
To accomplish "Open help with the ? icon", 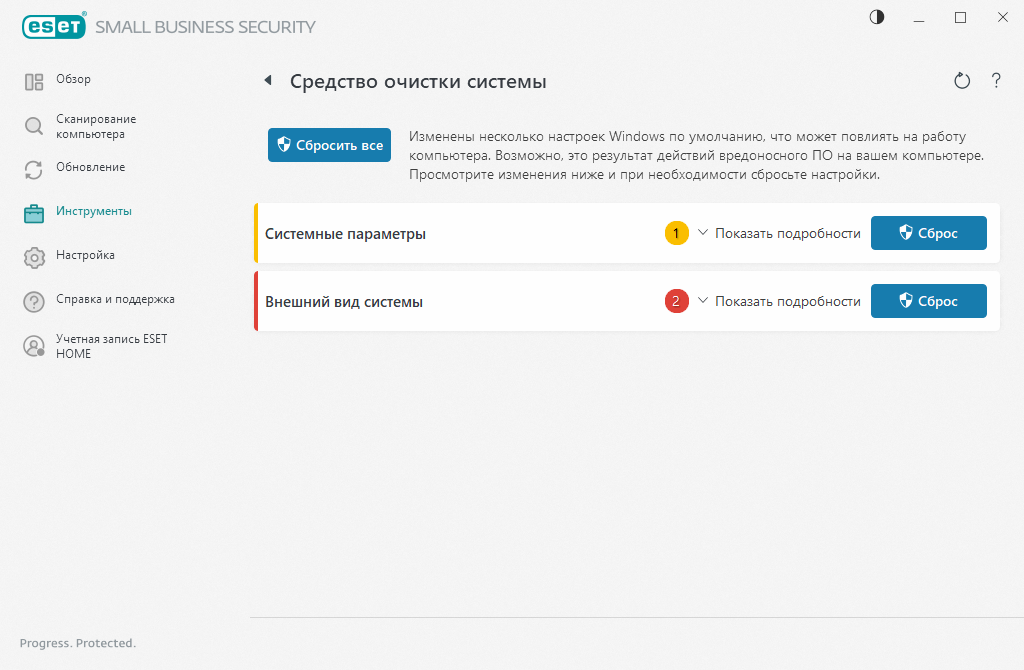I will tap(996, 81).
